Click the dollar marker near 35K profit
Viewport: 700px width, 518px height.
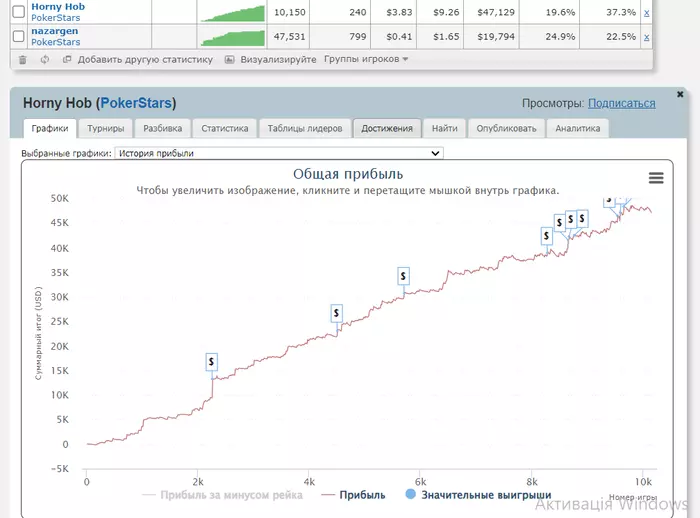[404, 276]
